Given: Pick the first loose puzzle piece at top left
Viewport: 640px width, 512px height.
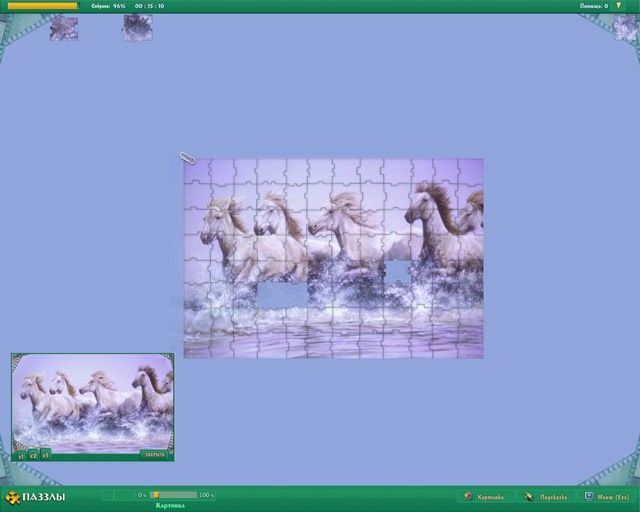Looking at the screenshot, I should click(64, 28).
